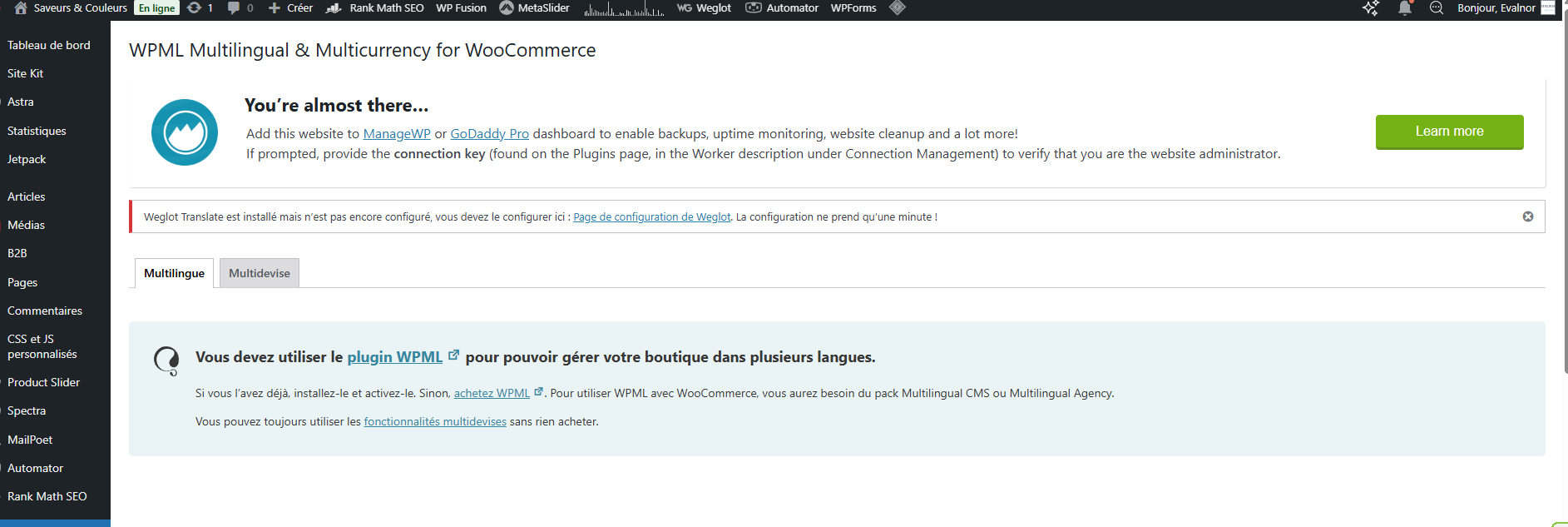Open the notifications bell
This screenshot has height=527, width=1568.
point(1405,7)
